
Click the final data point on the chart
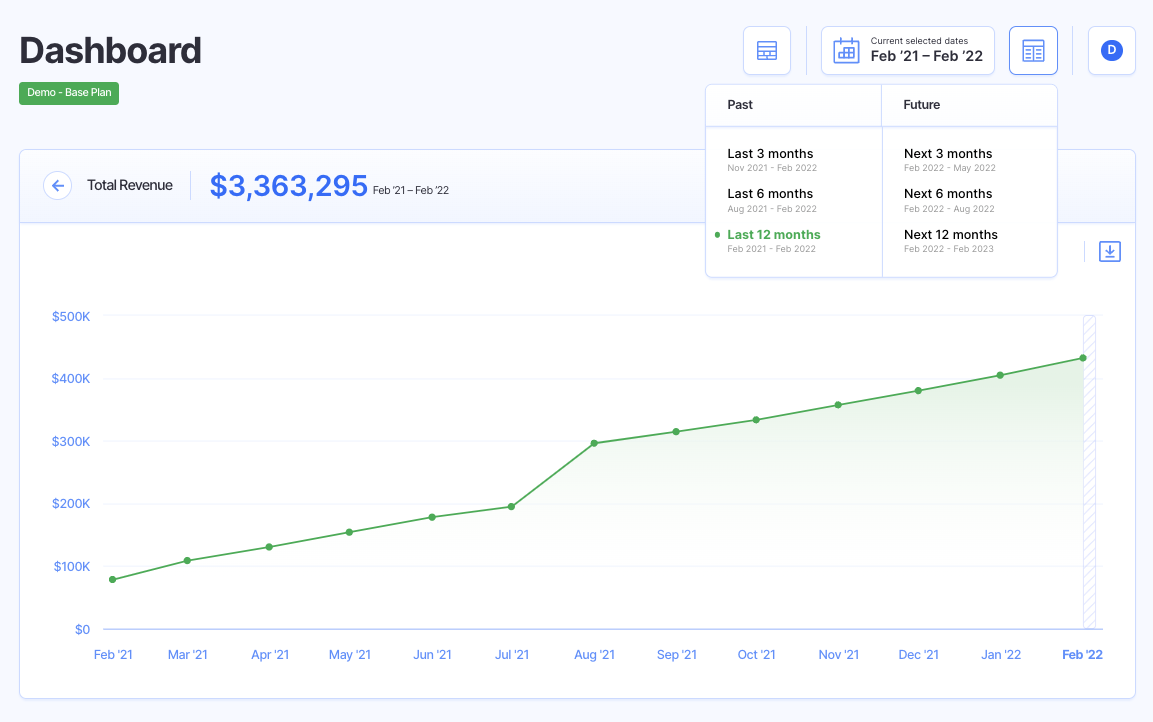pos(1082,357)
